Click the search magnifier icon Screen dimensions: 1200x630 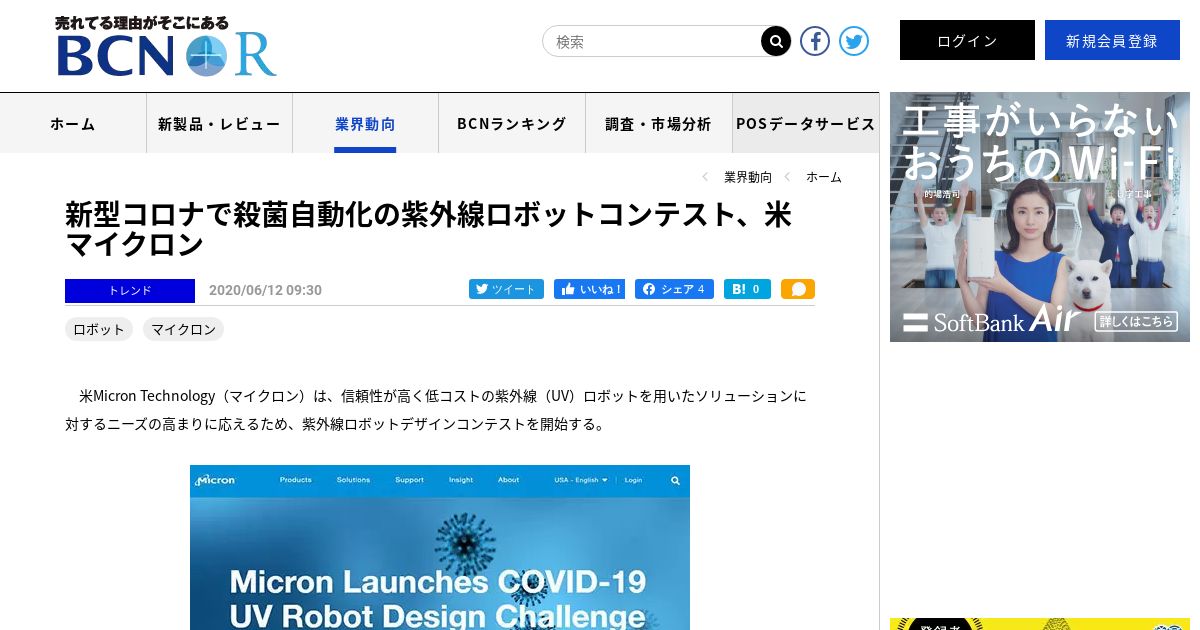tap(776, 41)
